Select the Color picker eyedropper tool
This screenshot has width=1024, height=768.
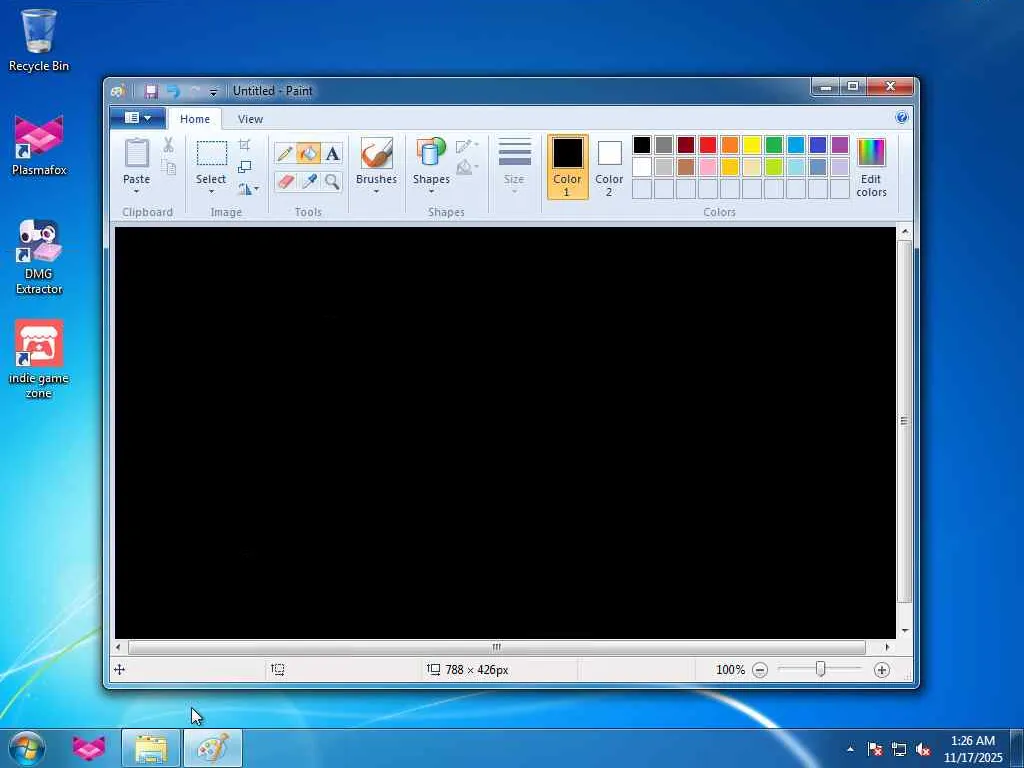pyautogui.click(x=308, y=181)
